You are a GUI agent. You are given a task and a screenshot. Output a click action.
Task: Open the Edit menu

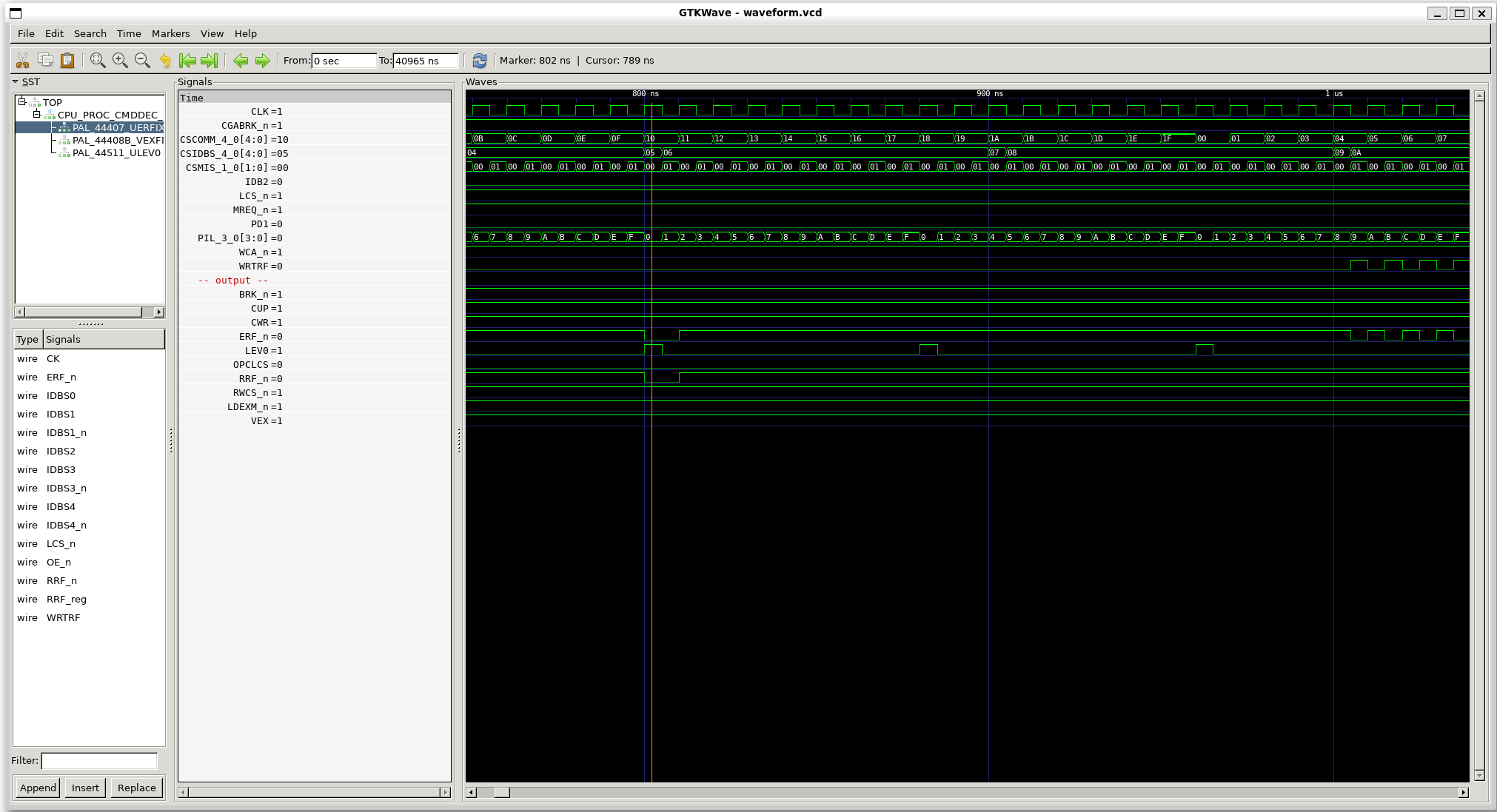pyautogui.click(x=54, y=33)
